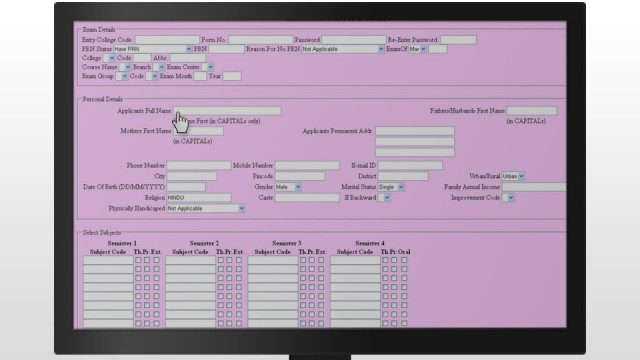Open the Gender dropdown showing Male
640x360 pixels.
click(288, 187)
